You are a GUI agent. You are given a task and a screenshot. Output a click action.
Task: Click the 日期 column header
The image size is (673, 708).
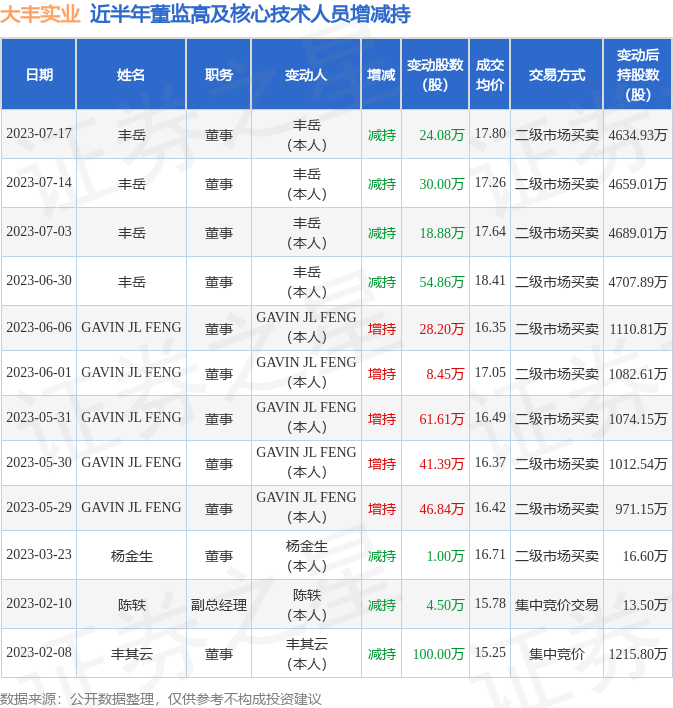coord(39,75)
